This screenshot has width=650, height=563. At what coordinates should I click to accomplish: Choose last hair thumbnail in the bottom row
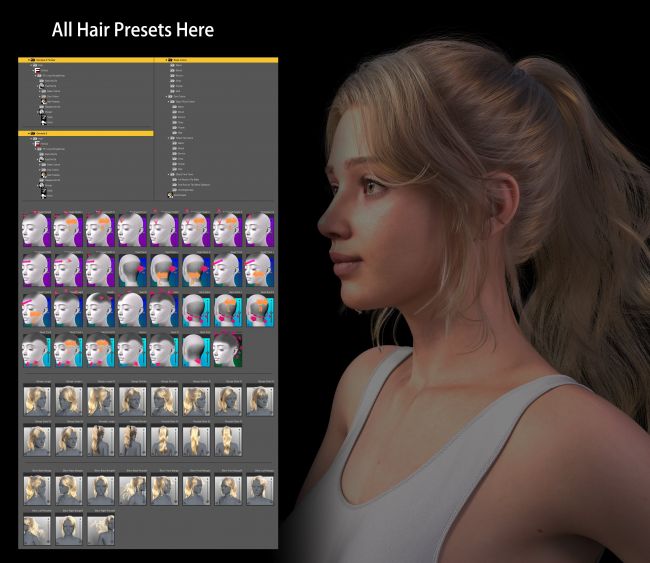[x=100, y=530]
